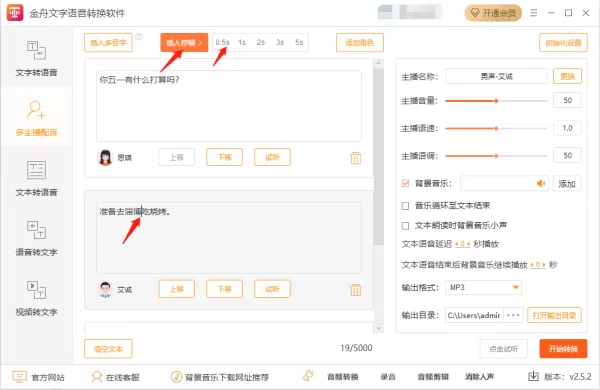The image size is (600, 390).
Task: Click the 主播音量 value field
Action: coord(567,100)
